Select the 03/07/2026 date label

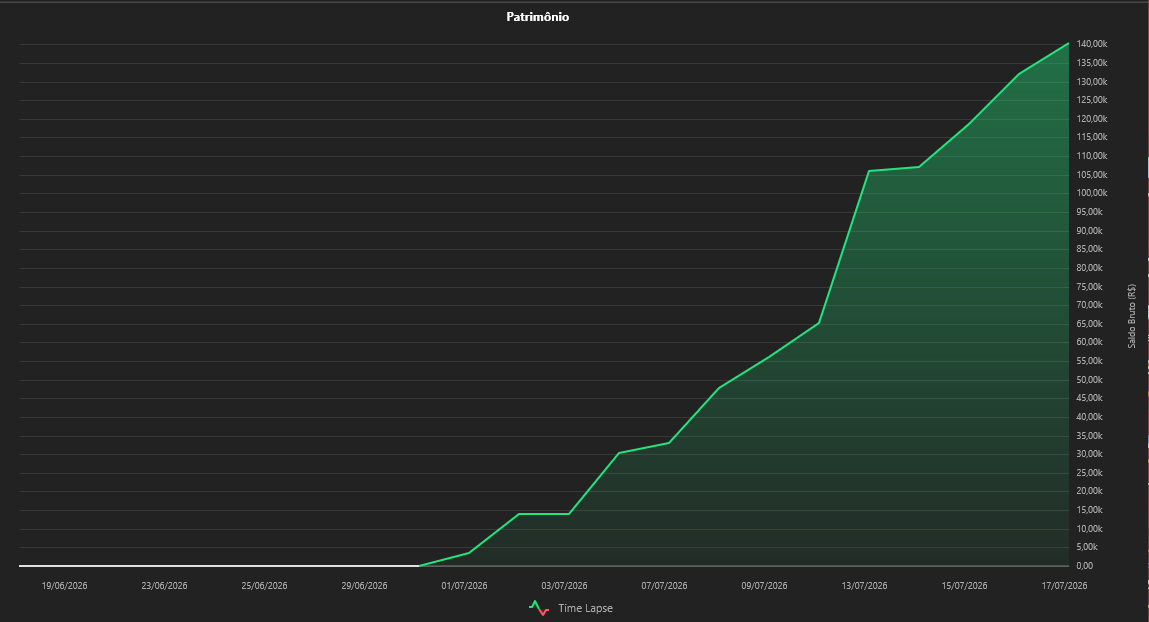(x=564, y=585)
